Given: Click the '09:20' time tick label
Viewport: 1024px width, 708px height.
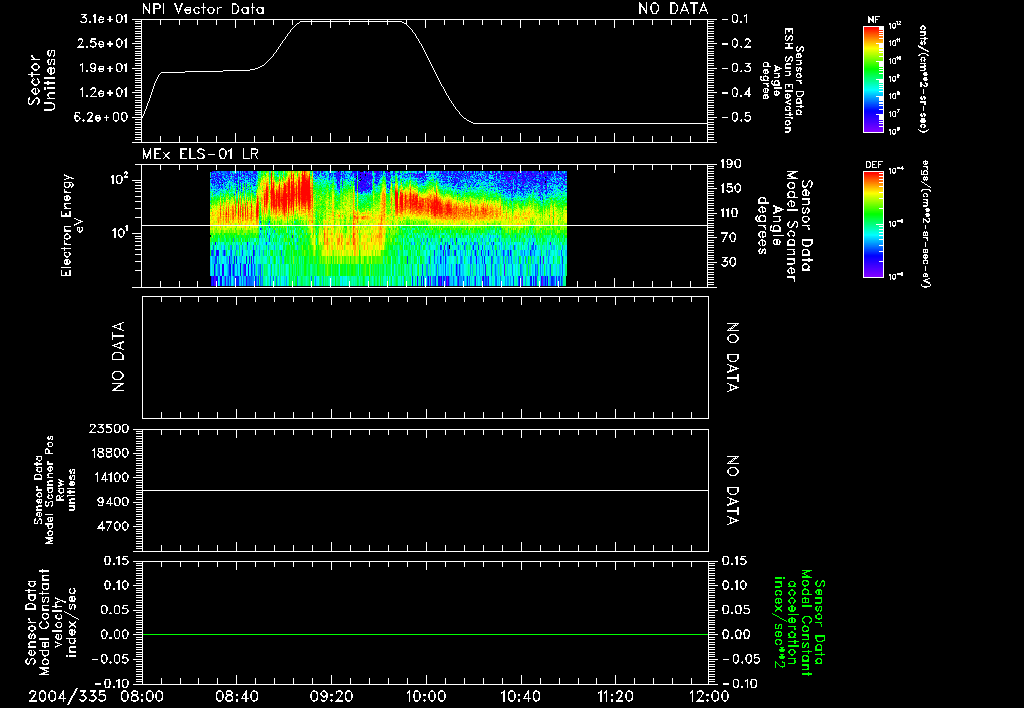Looking at the screenshot, I should 331,696.
